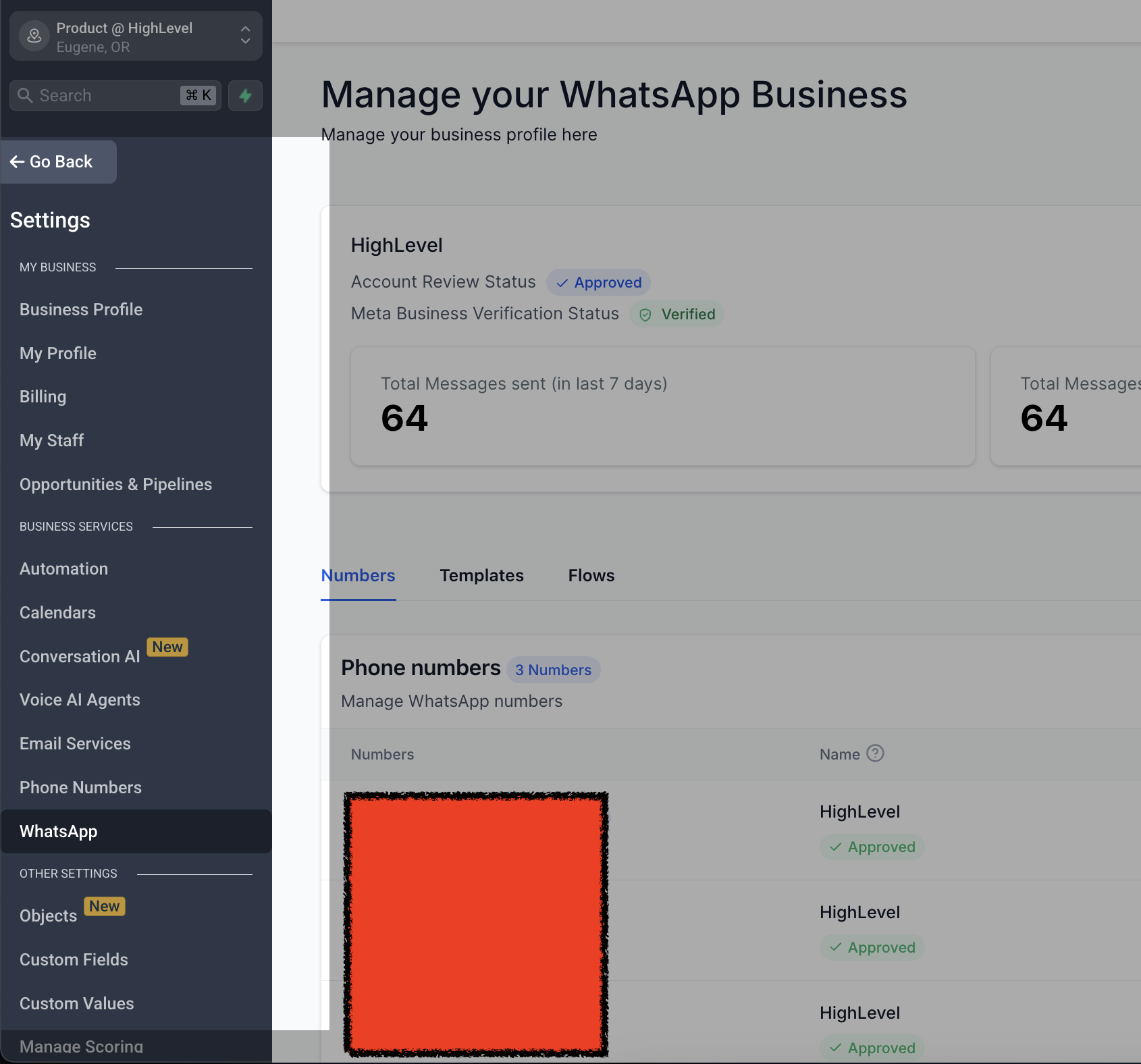
Task: Switch to the Flows tab
Action: [591, 576]
